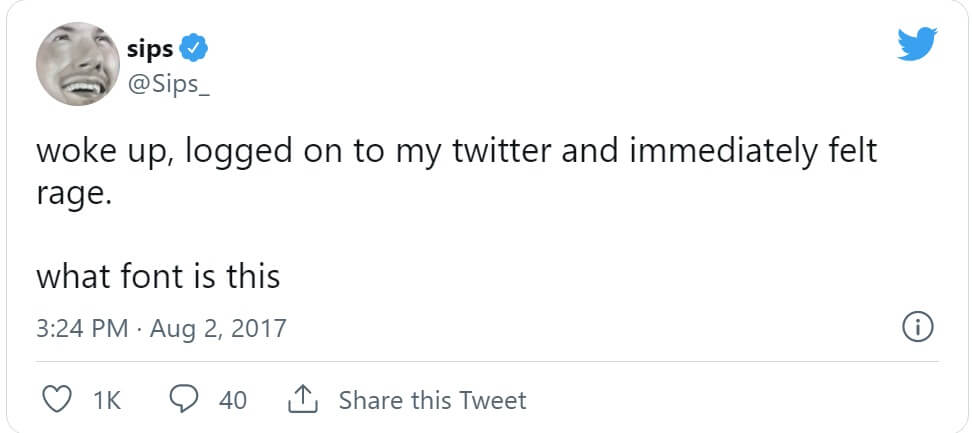Open the sips profile avatar picture

pos(77,63)
